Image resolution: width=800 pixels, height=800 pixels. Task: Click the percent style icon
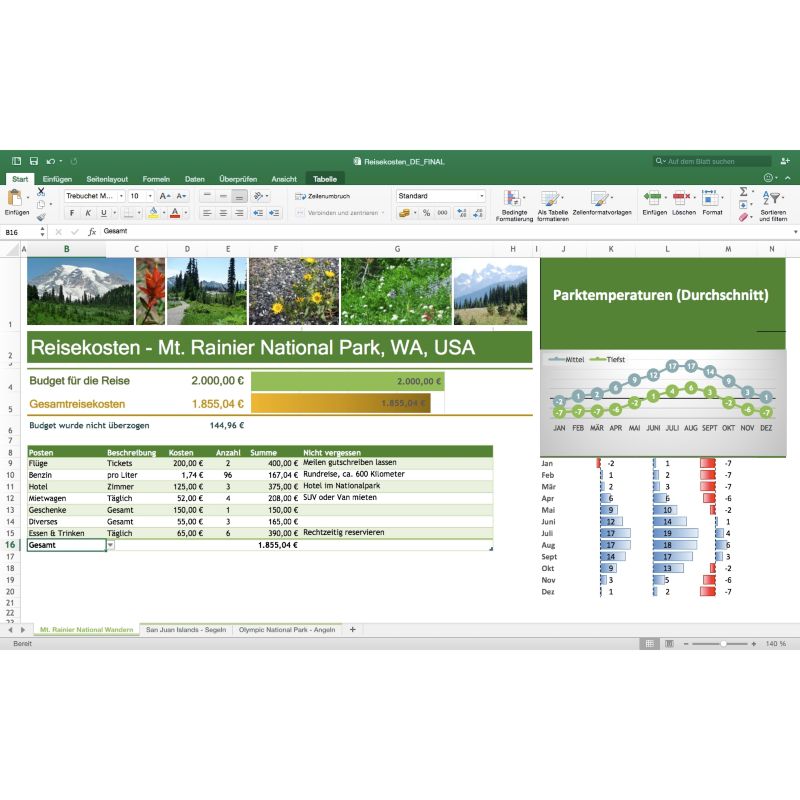[426, 213]
